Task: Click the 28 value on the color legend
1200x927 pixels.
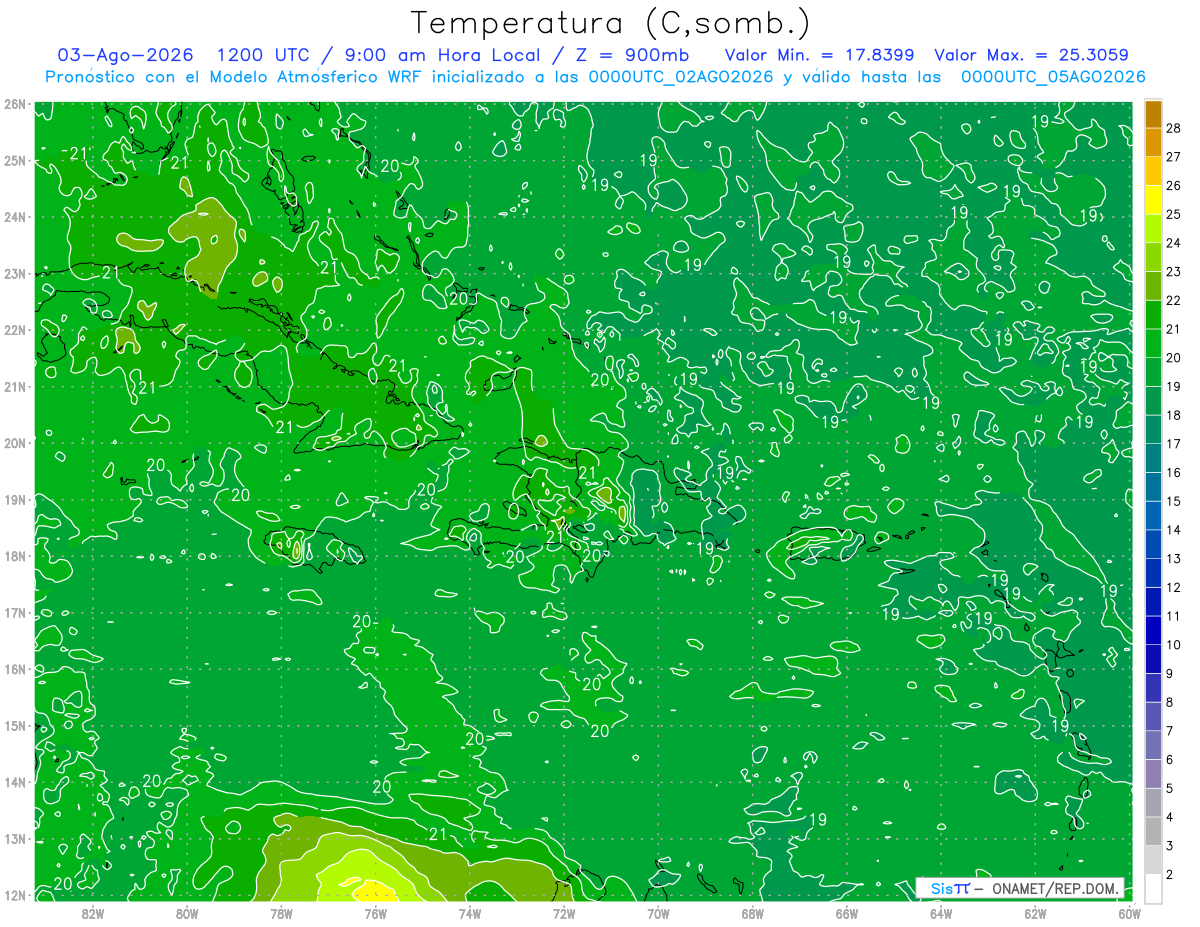Action: click(1173, 127)
